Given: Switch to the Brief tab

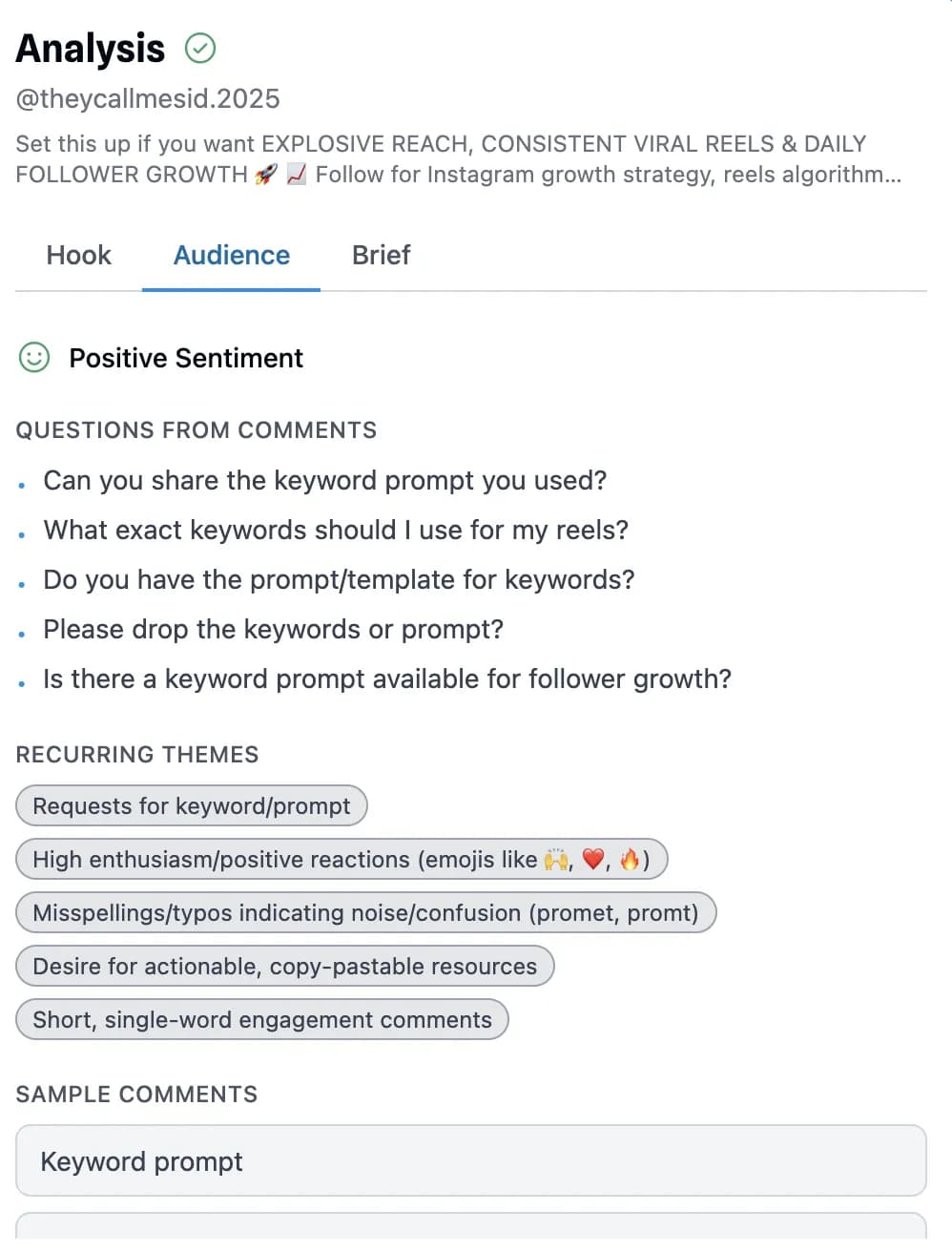Looking at the screenshot, I should click(x=381, y=256).
